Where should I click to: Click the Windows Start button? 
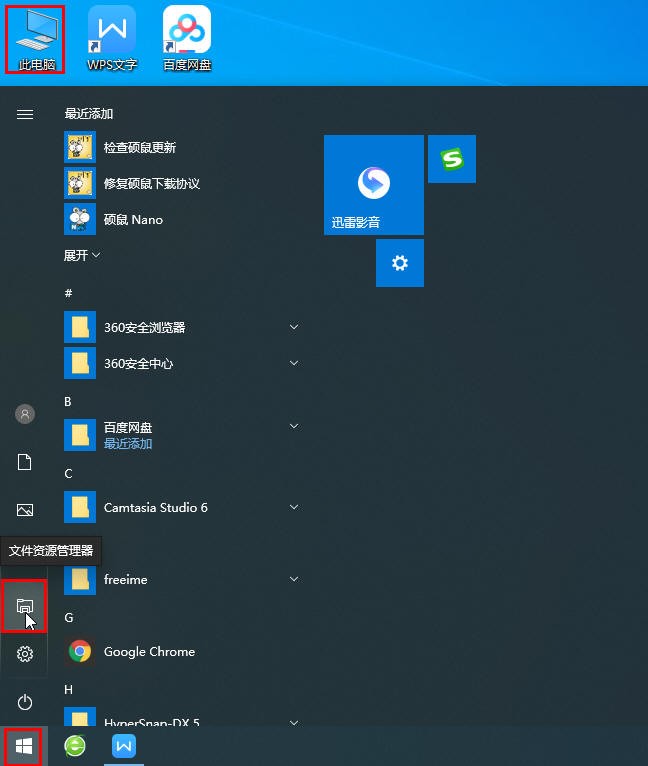23,746
